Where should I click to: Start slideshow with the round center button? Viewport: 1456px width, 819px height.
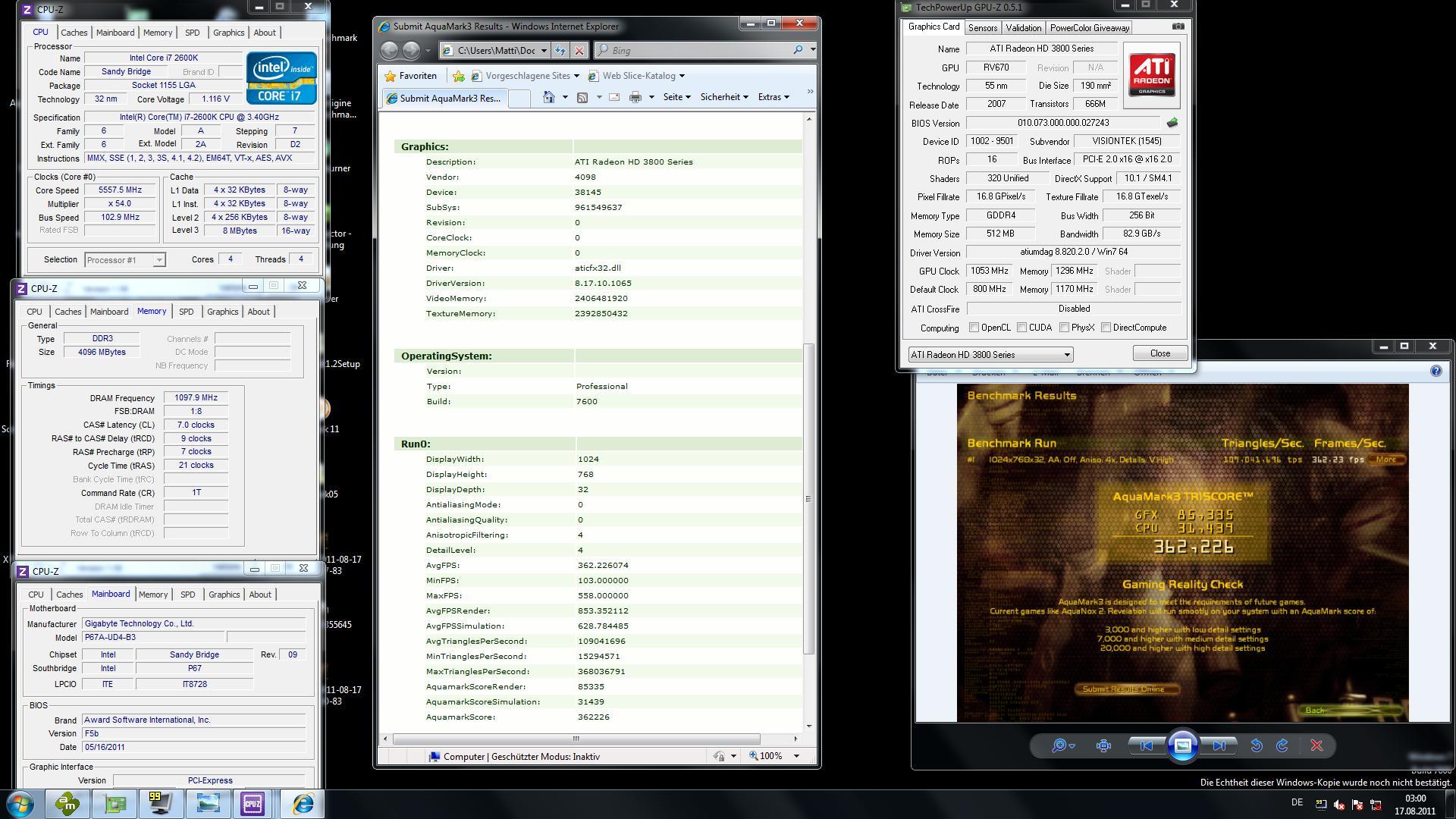(1182, 745)
